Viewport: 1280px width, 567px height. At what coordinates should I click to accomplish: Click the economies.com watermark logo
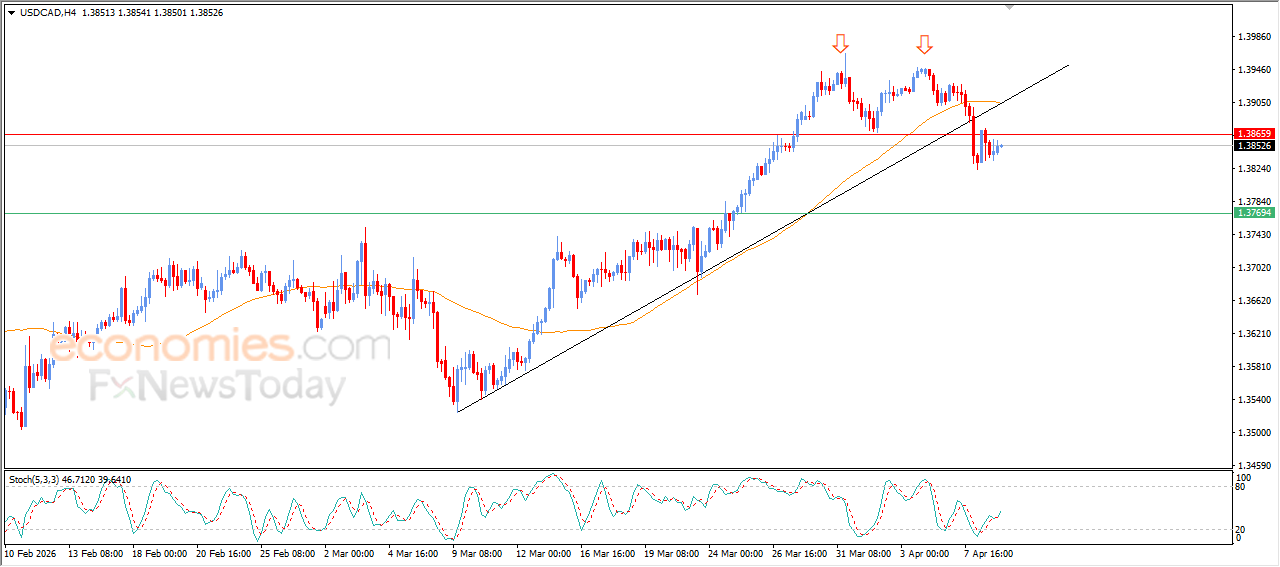pos(220,347)
